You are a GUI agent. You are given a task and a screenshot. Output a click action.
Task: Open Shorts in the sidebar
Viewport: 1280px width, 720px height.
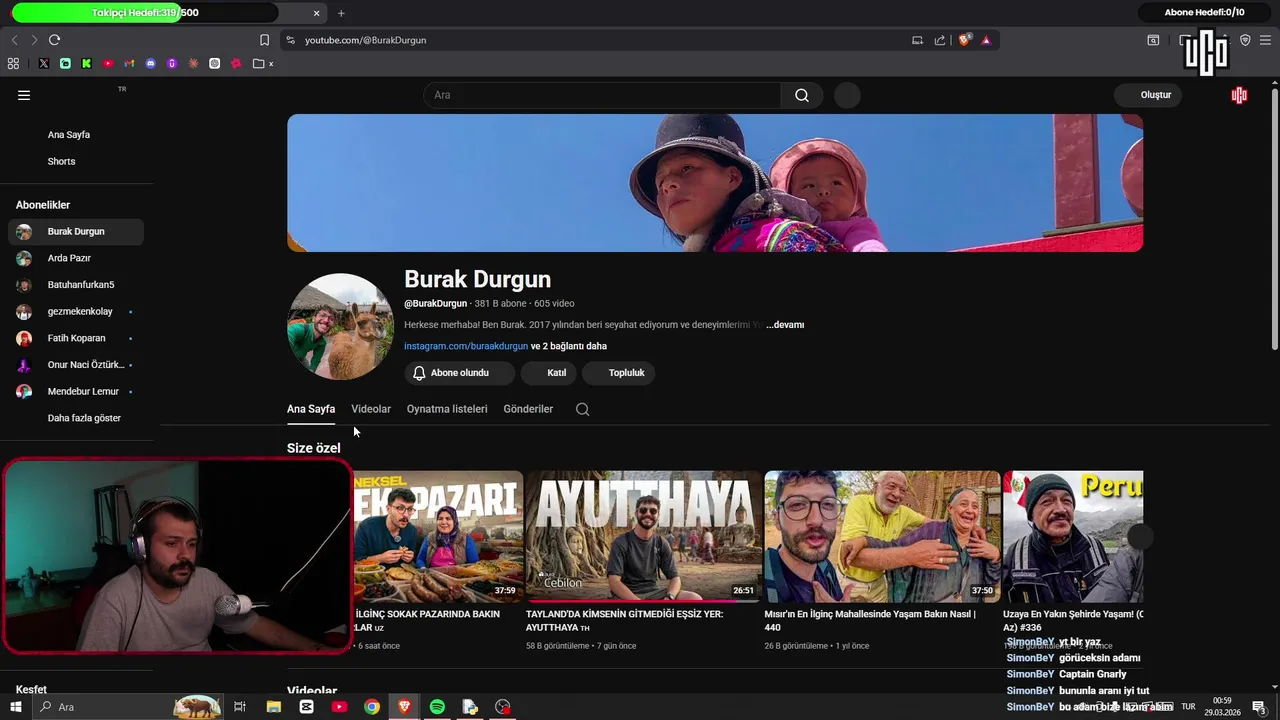(x=76, y=161)
